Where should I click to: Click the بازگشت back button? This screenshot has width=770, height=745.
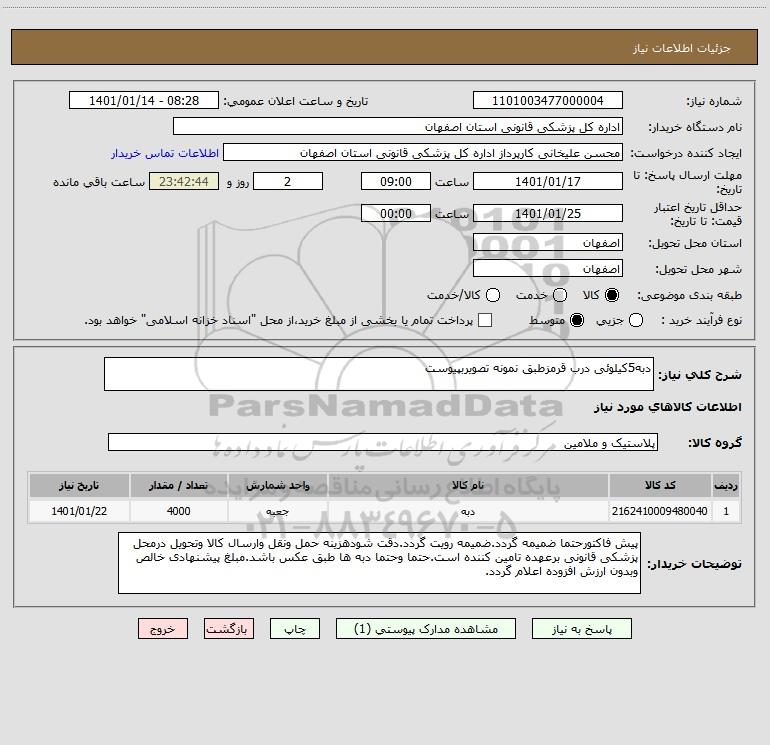[x=229, y=629]
